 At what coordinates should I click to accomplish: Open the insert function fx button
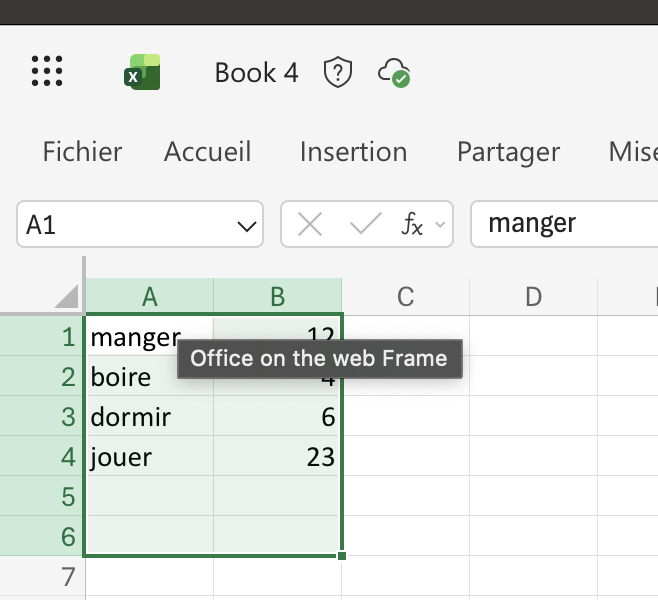point(411,225)
